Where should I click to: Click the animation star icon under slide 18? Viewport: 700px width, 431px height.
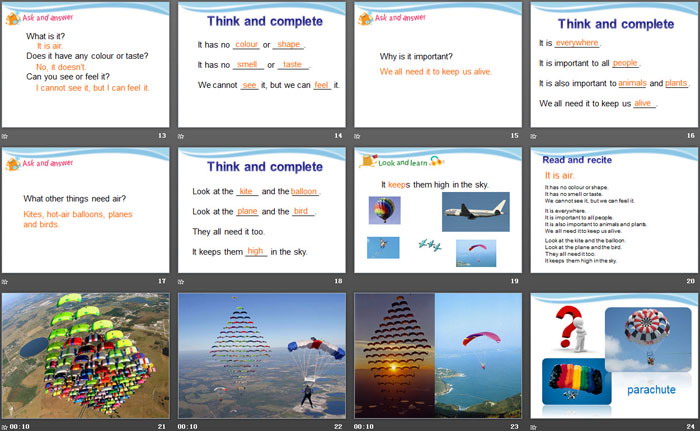click(x=181, y=282)
